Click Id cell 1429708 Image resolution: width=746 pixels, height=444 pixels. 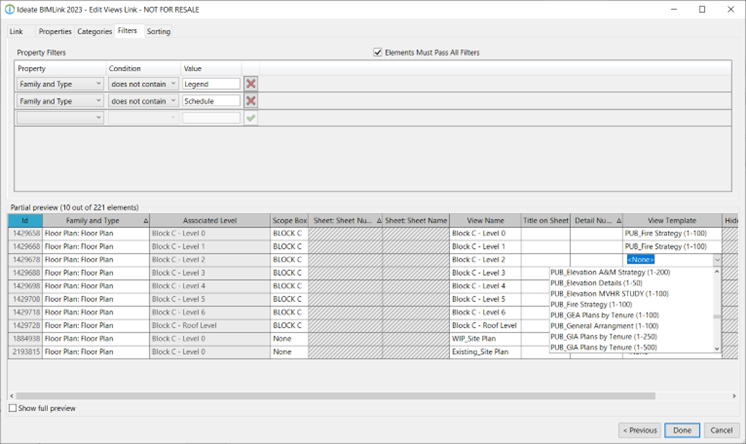[26, 299]
